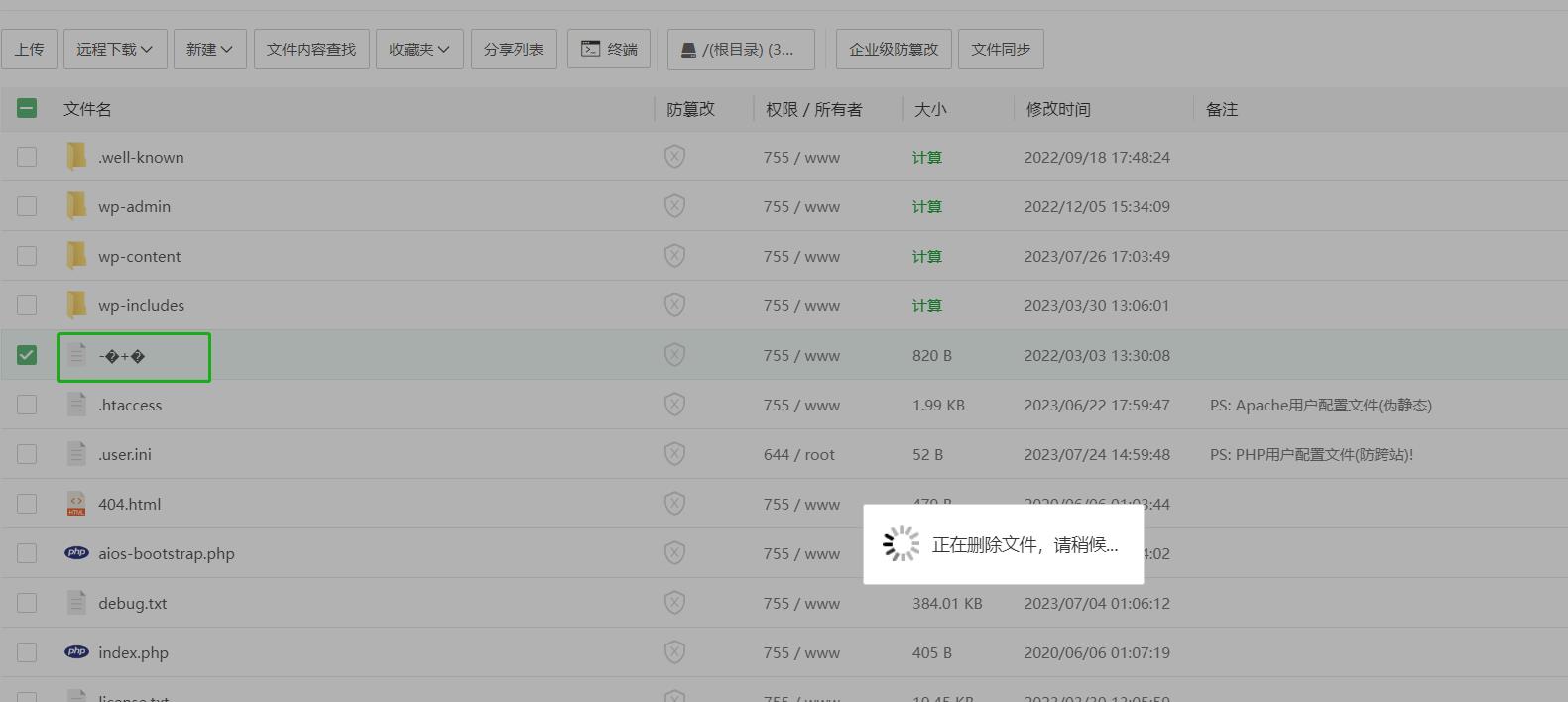Sort by 修改时间 column header
Viewport: 1568px width, 702px height.
tap(1058, 109)
